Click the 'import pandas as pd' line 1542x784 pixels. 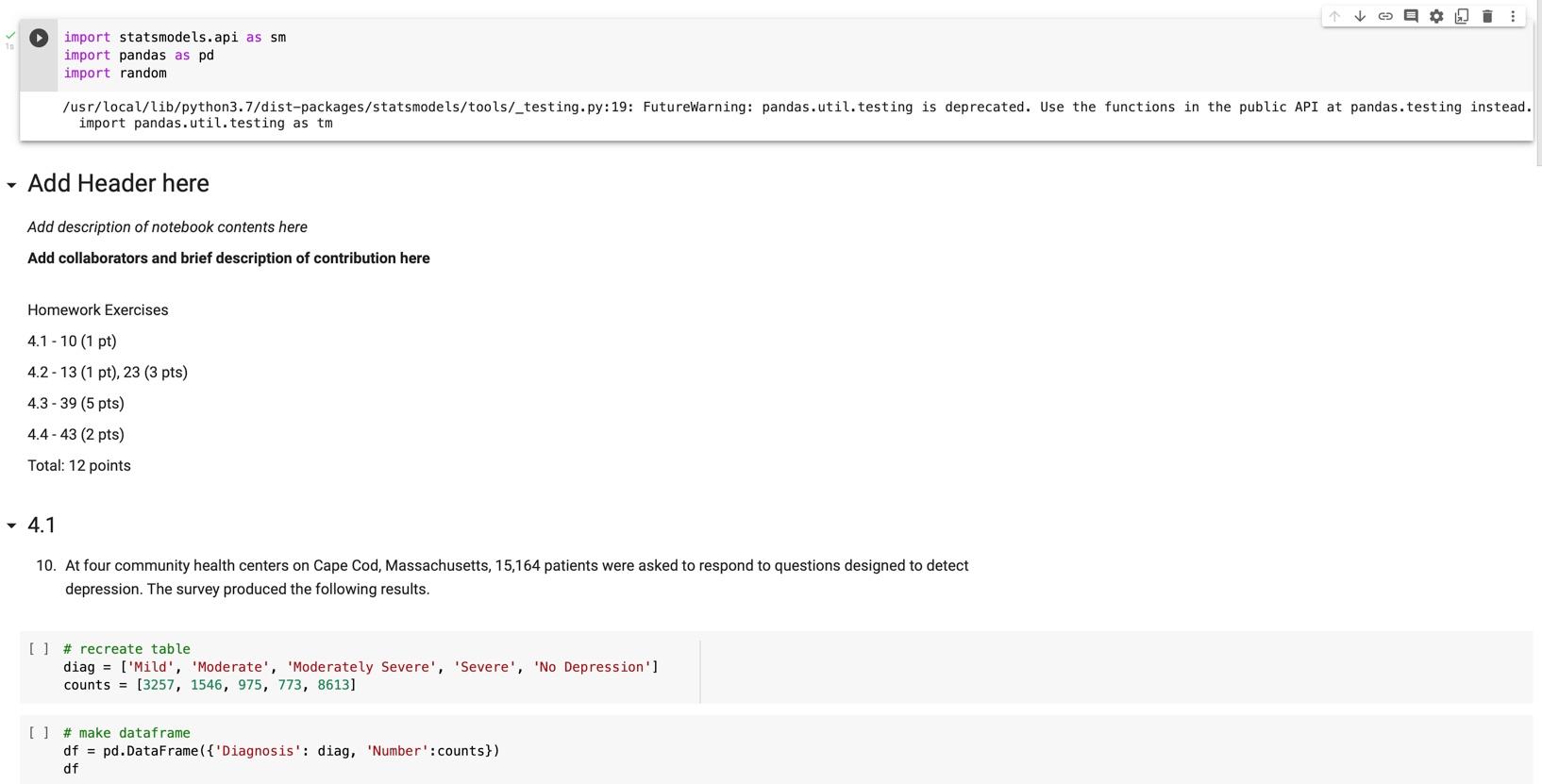(x=139, y=55)
